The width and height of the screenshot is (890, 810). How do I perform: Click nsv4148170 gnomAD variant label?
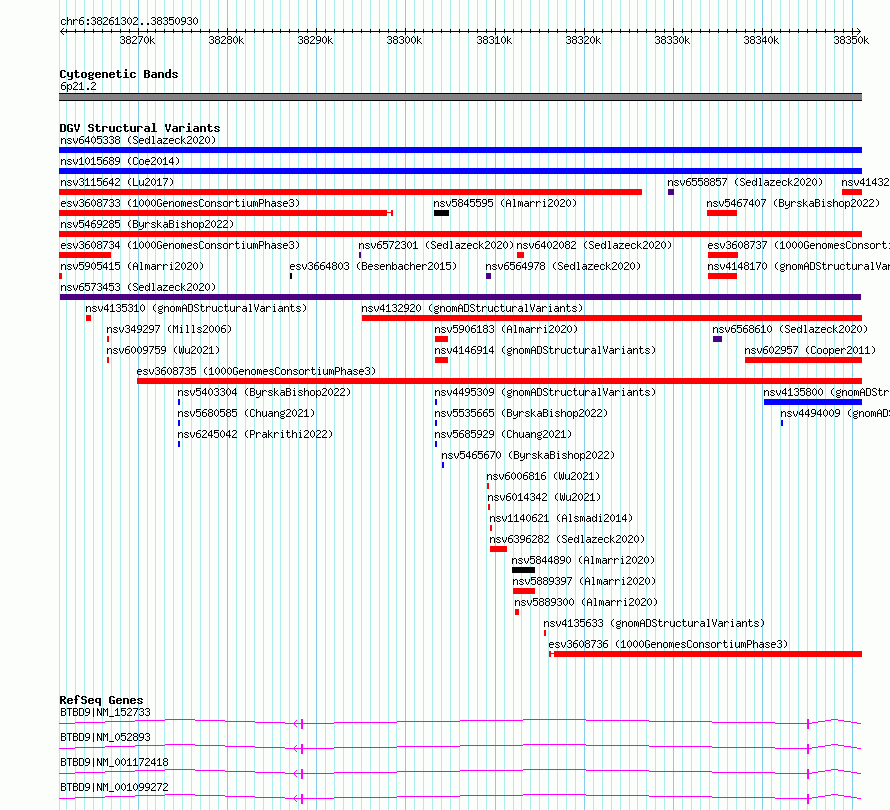pyautogui.click(x=798, y=266)
